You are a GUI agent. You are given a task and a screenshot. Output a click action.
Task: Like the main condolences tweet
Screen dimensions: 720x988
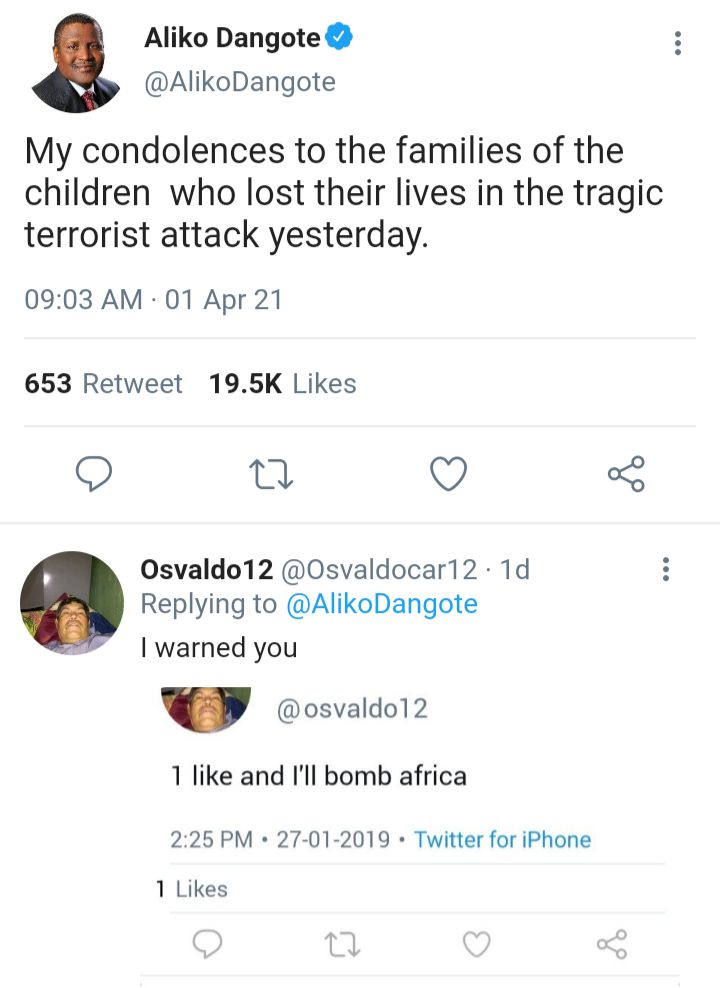click(x=449, y=474)
